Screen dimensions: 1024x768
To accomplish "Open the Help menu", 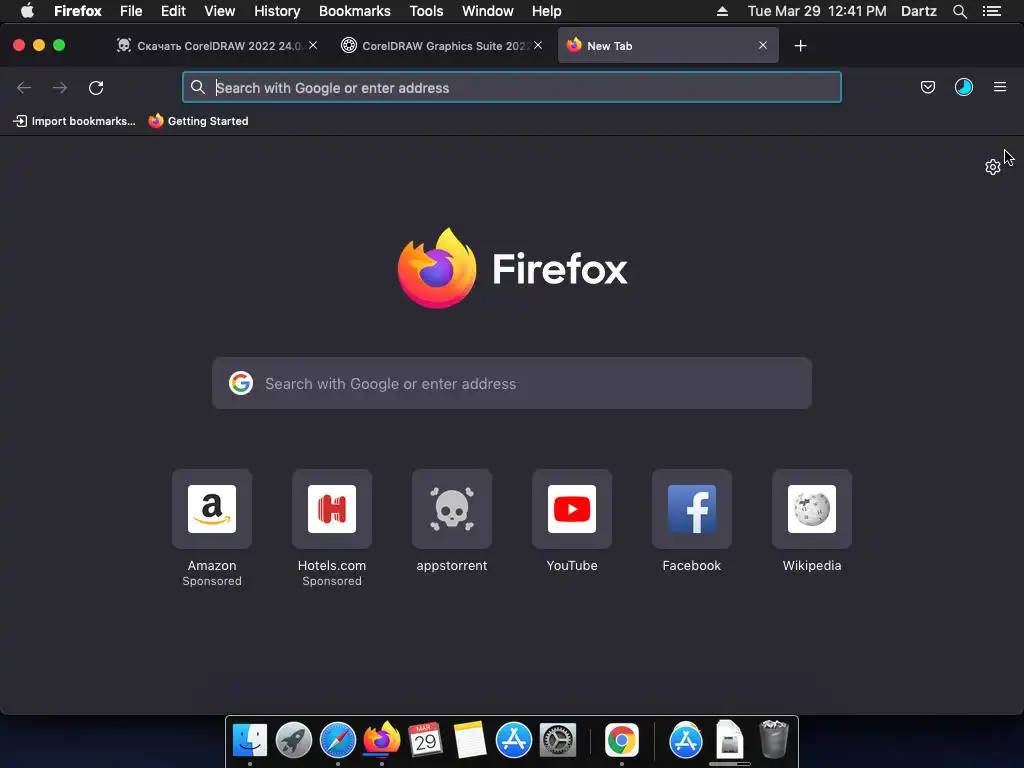I will [547, 11].
